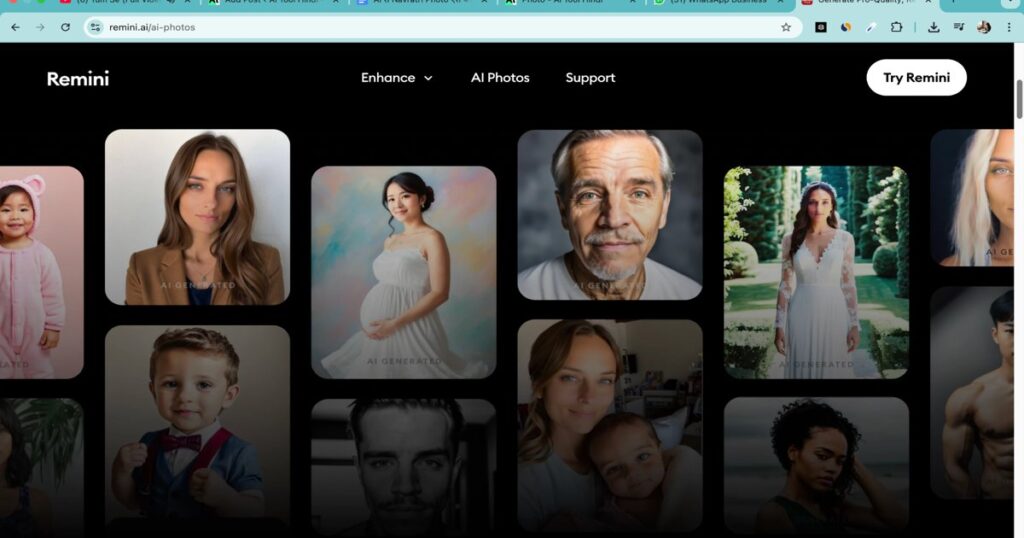The width and height of the screenshot is (1024, 538).
Task: Select the blonde woman portrait
Action: point(972,198)
